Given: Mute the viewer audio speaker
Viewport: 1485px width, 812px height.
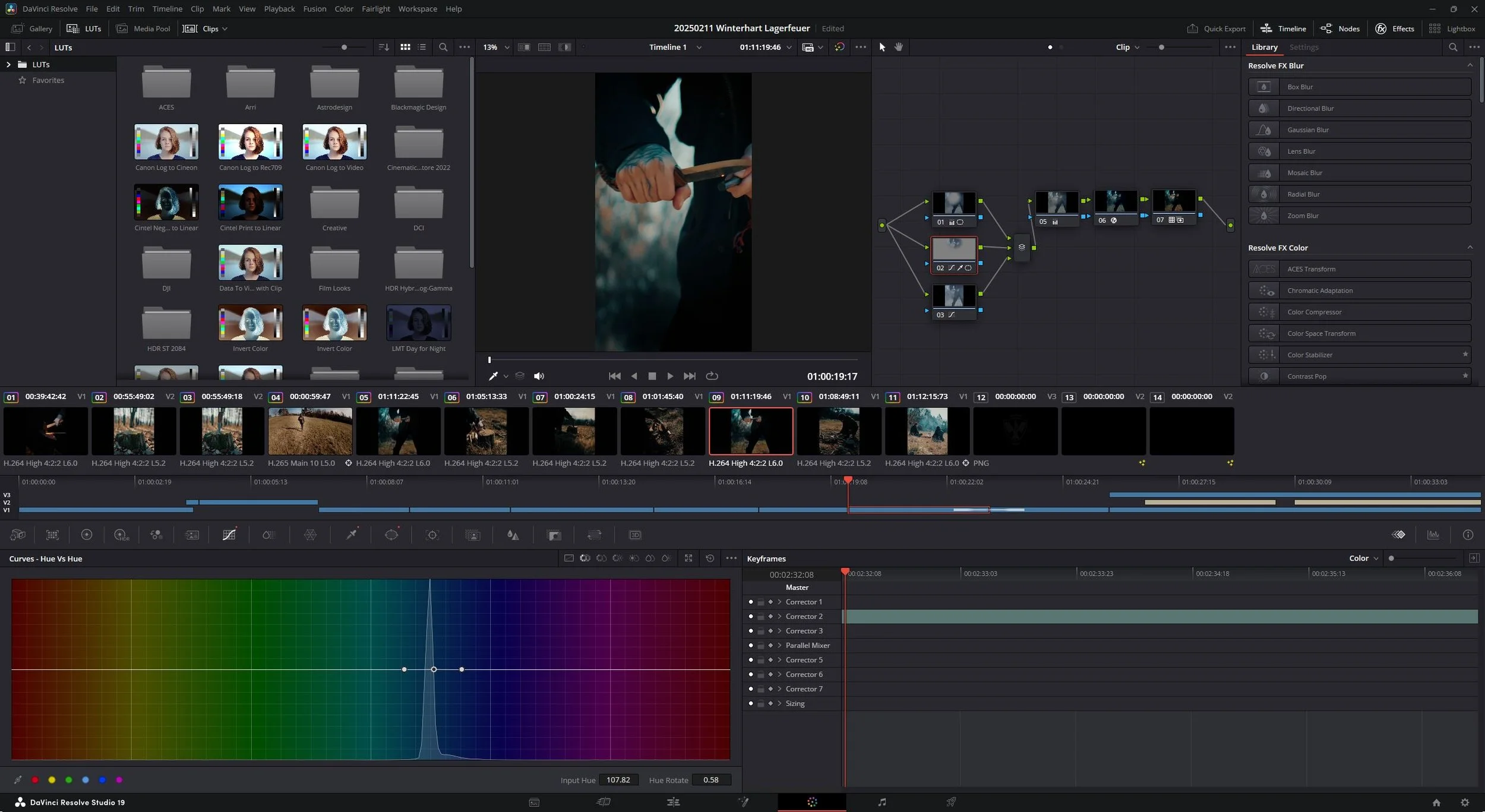Looking at the screenshot, I should (539, 376).
